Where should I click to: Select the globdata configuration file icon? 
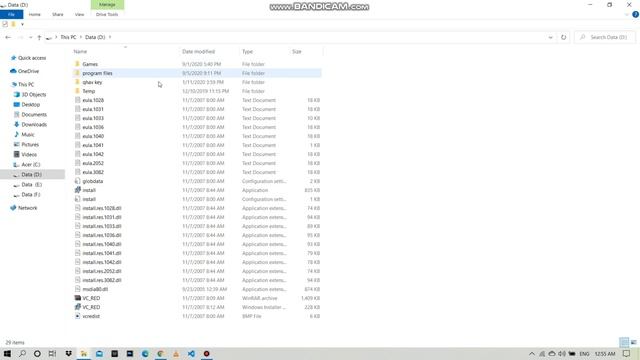[78, 181]
